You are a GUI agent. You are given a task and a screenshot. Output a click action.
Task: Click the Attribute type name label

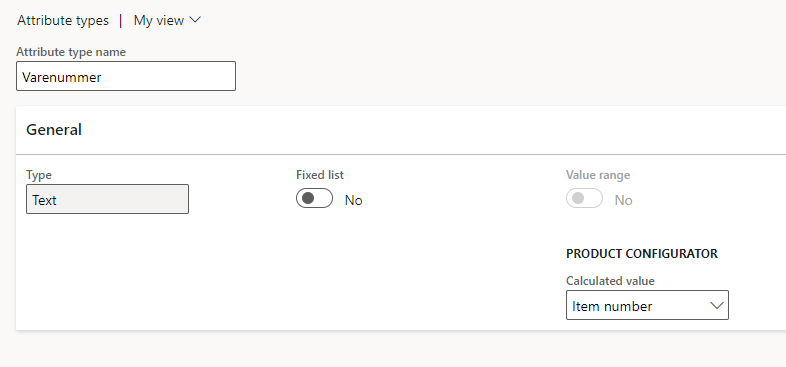(x=71, y=52)
